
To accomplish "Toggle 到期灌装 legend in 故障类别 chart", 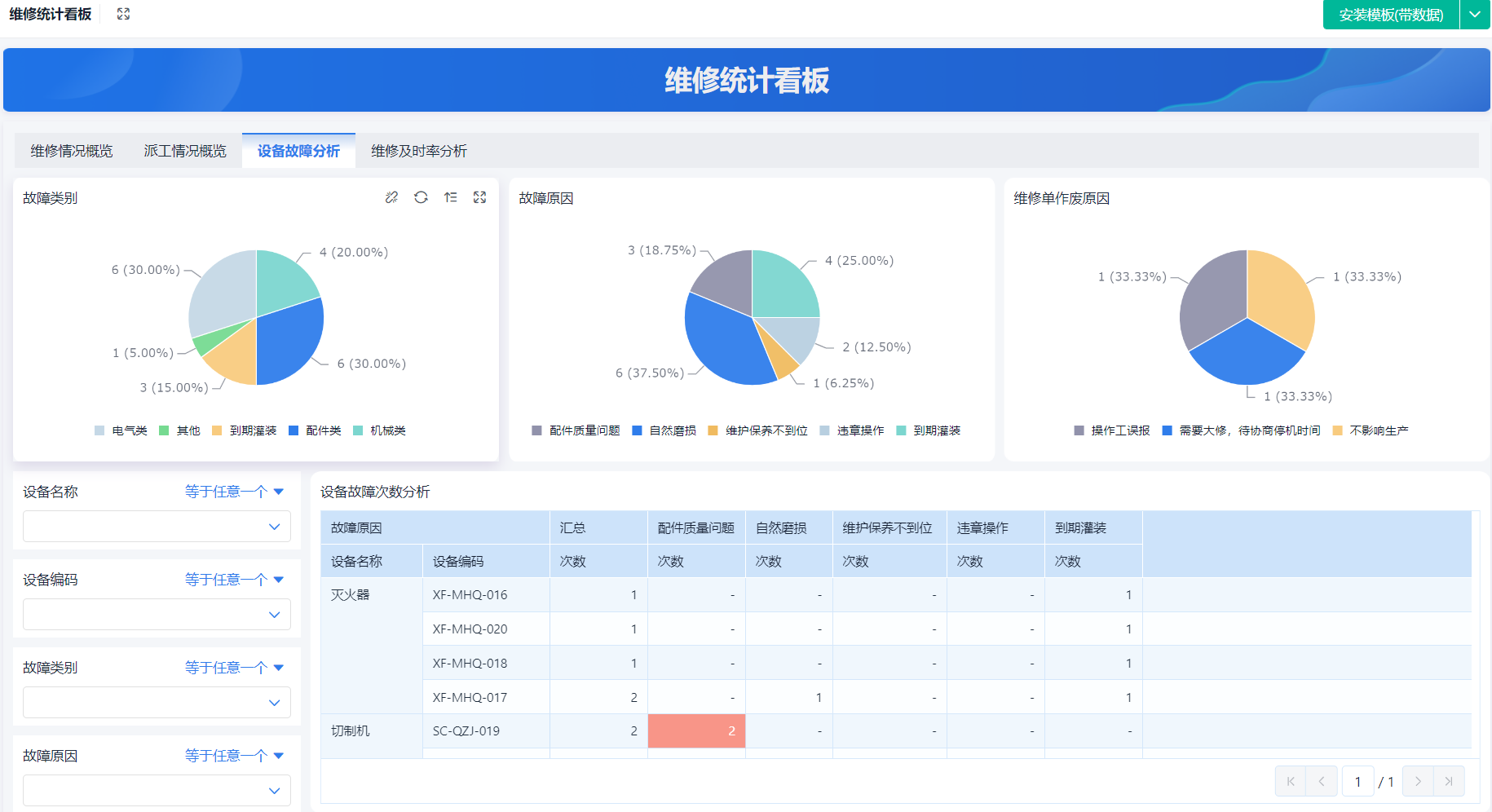I will click(x=244, y=430).
